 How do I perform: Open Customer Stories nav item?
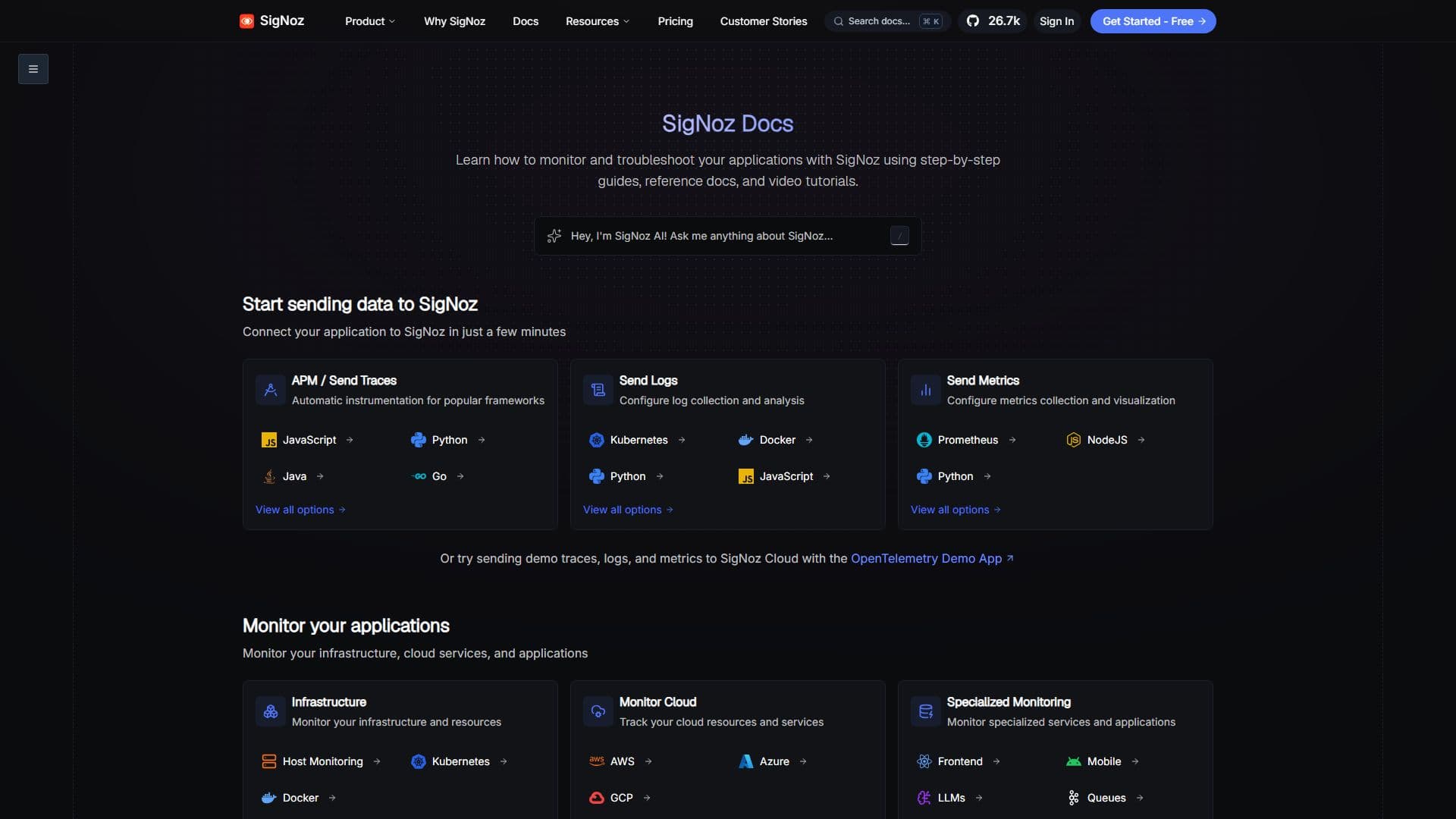click(764, 21)
